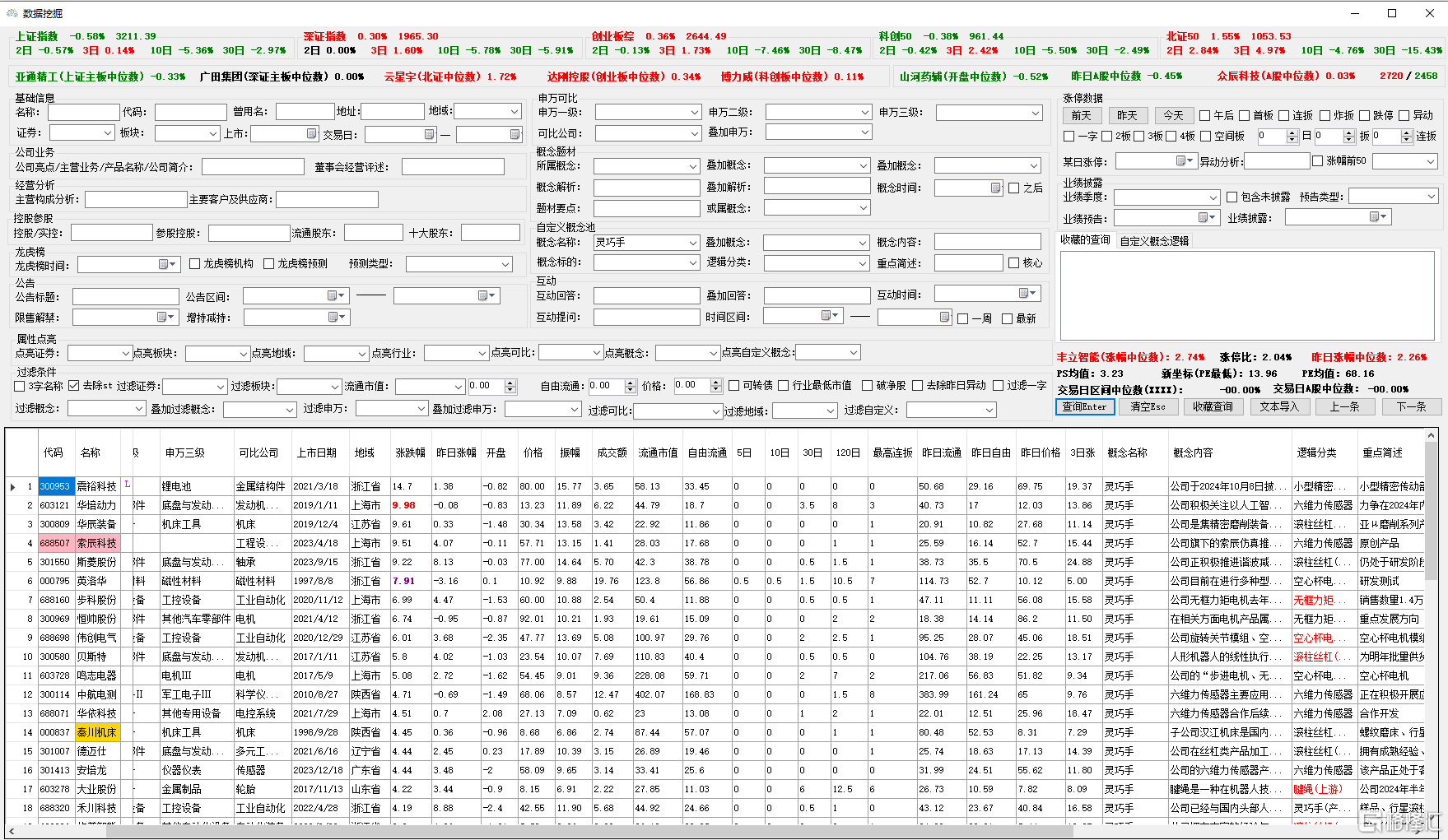Switch to the 收藏的查询 tab
This screenshot has width=1448, height=840.
pyautogui.click(x=1085, y=240)
